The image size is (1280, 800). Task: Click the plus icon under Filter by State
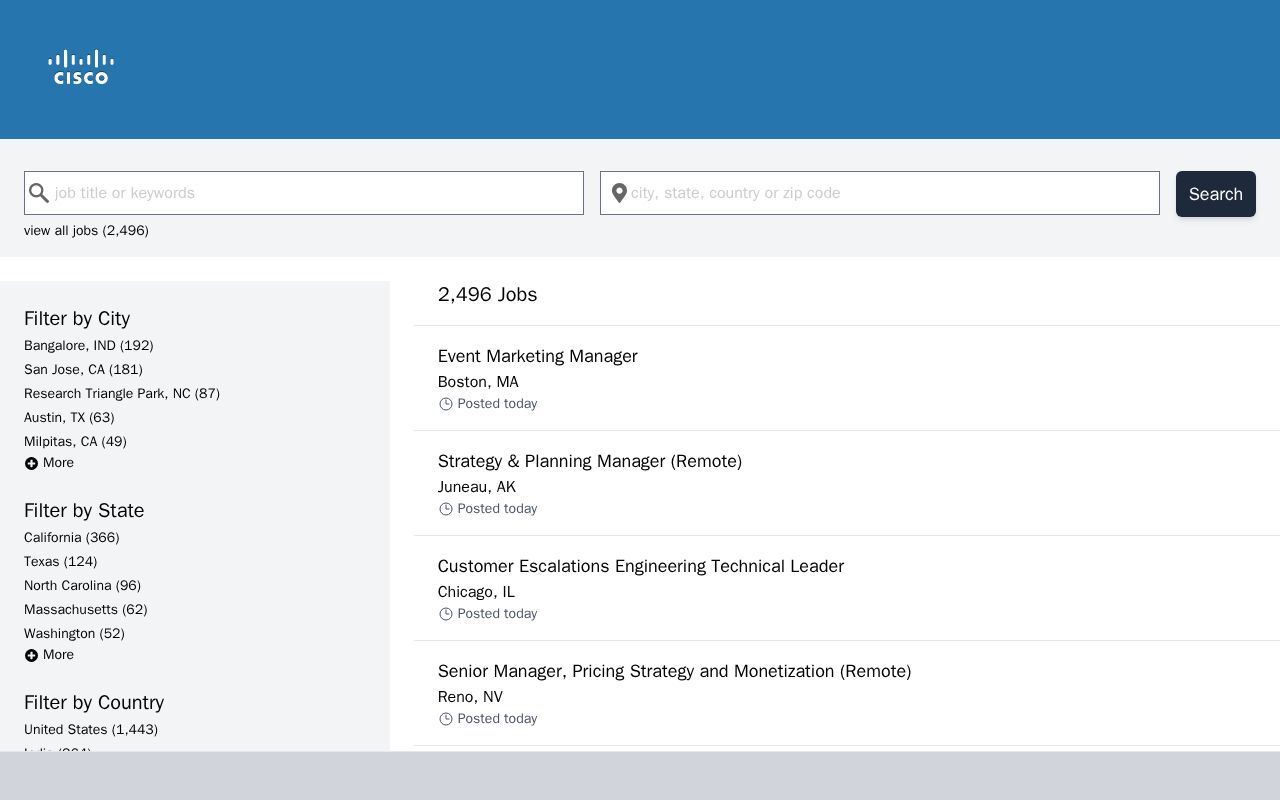click(x=31, y=655)
